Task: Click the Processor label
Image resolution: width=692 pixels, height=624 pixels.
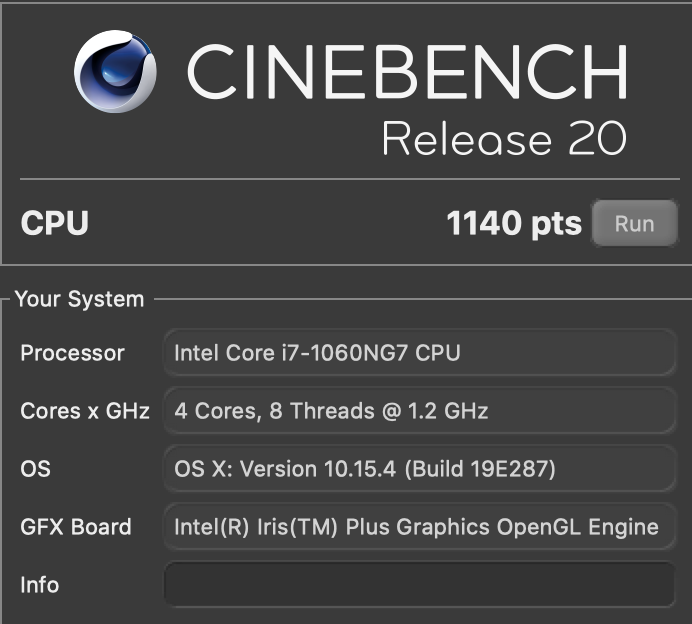Action: coord(73,353)
